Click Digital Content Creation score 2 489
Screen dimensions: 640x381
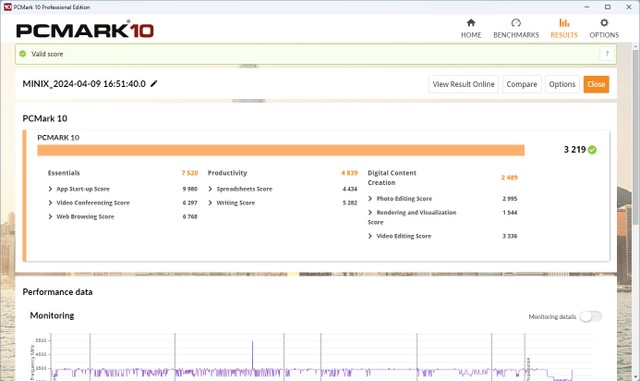point(509,178)
